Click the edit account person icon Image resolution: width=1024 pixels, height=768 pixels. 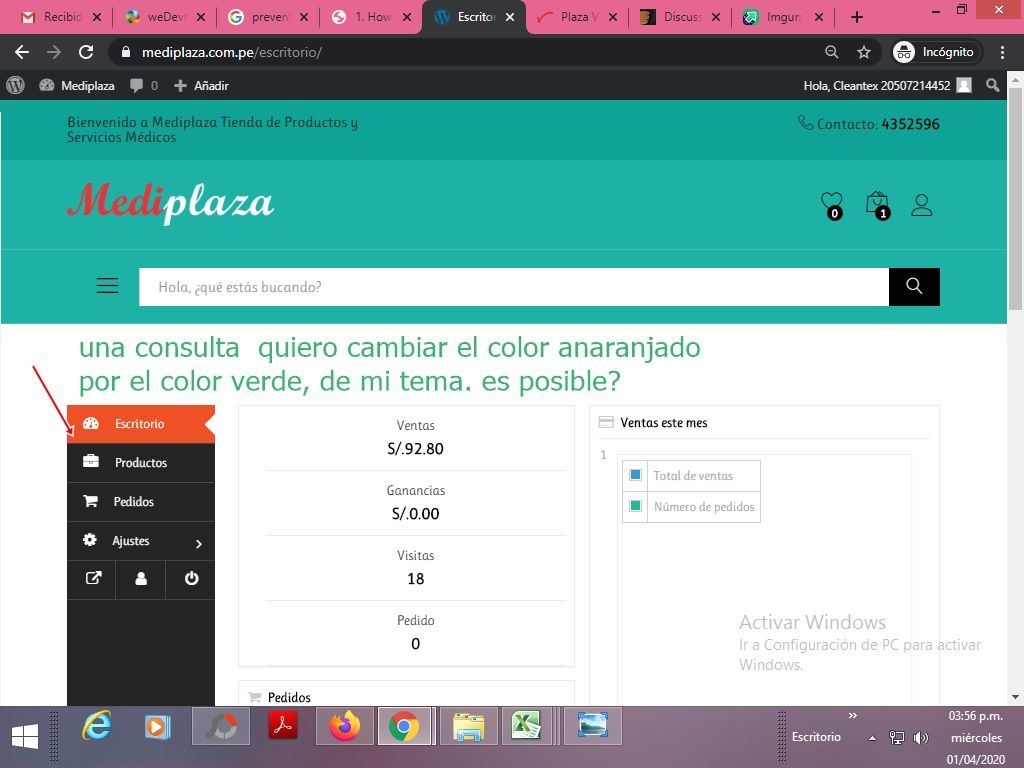point(141,579)
